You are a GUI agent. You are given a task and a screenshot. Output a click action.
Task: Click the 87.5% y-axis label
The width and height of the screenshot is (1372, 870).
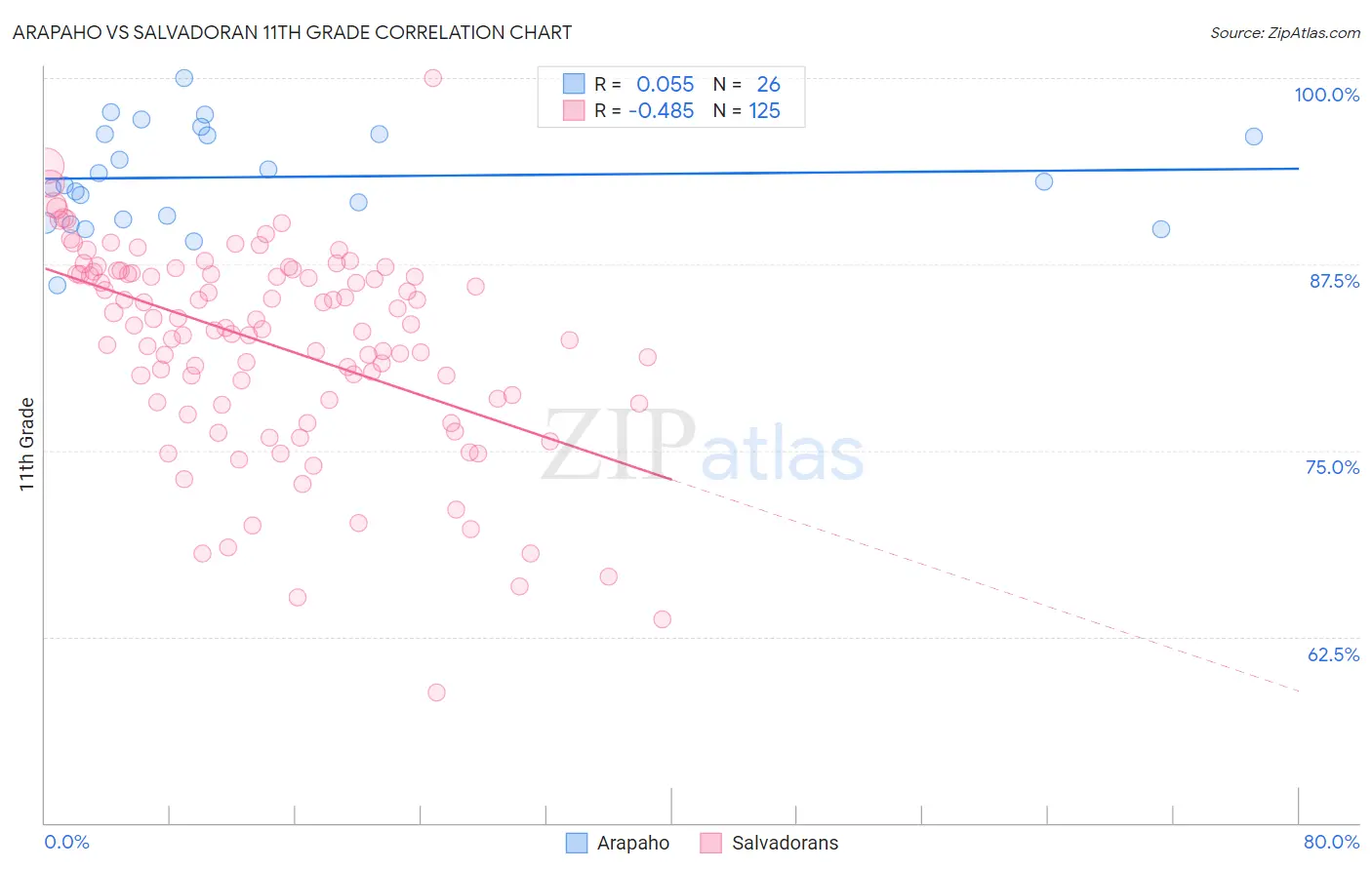click(1334, 281)
